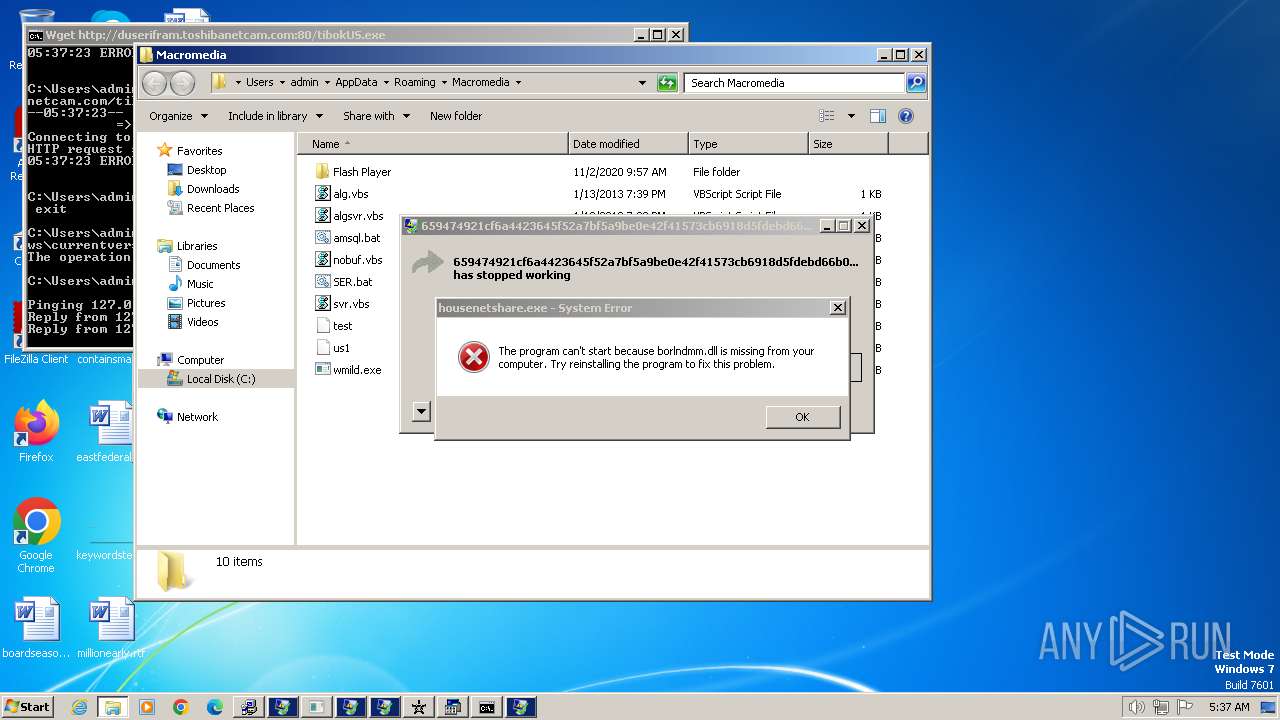This screenshot has height=720, width=1280.
Task: Click the volume speaker tray icon
Action: click(1136, 707)
